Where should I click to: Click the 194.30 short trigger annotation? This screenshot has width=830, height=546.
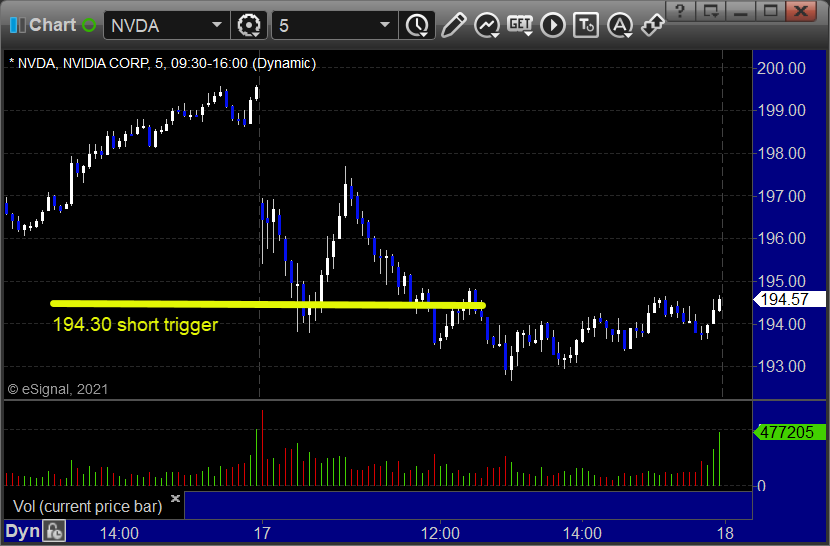pos(136,325)
